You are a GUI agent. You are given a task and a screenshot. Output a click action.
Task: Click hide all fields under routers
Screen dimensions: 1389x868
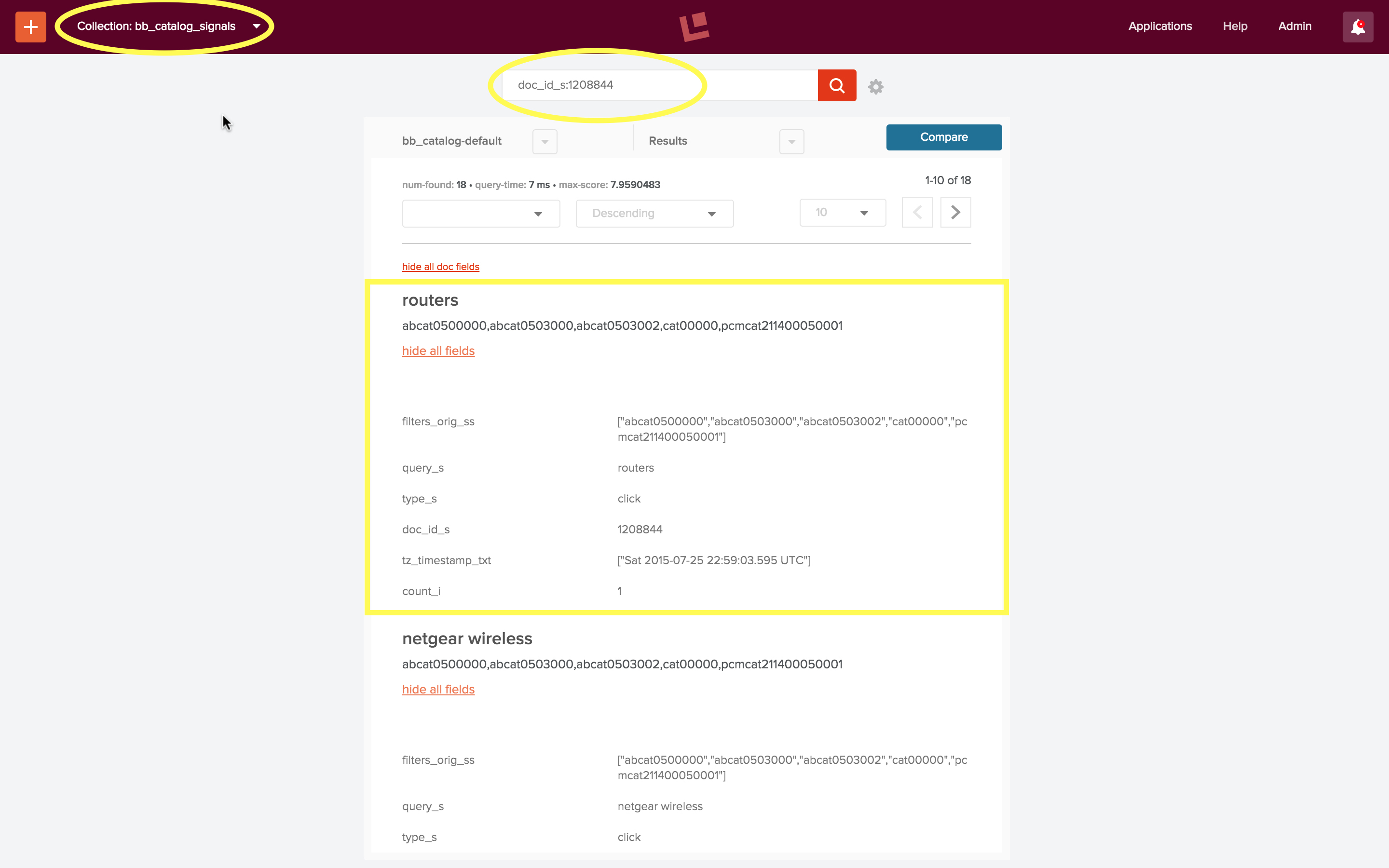(438, 350)
